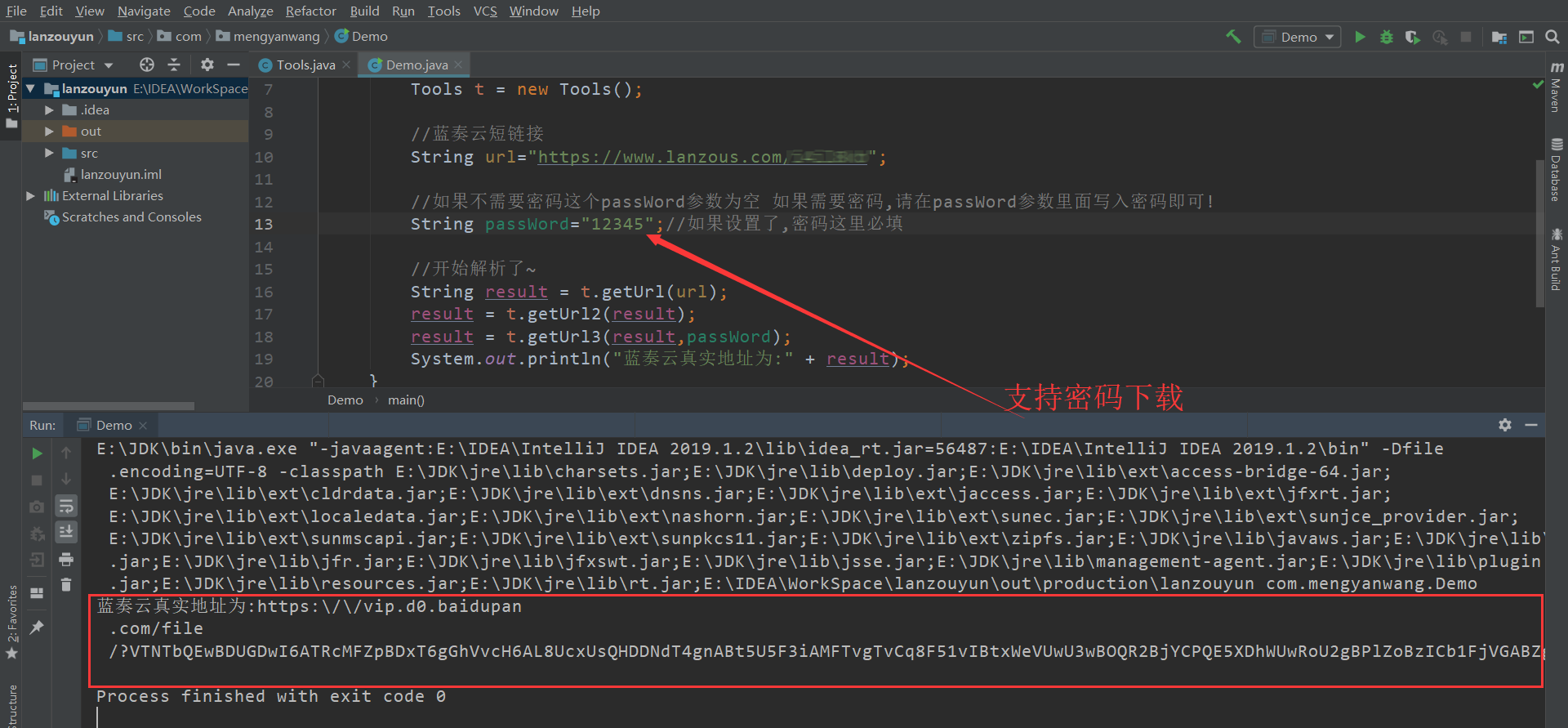Clear console output using the trash icon
The image size is (1568, 728).
[66, 584]
